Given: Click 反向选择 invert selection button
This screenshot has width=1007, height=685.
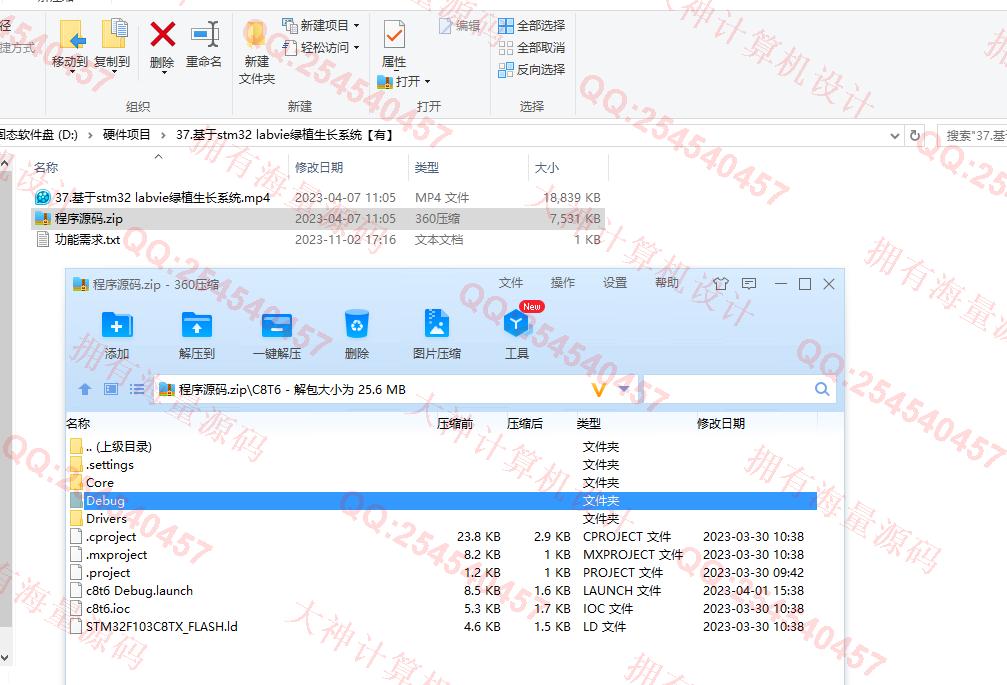Looking at the screenshot, I should coord(532,69).
